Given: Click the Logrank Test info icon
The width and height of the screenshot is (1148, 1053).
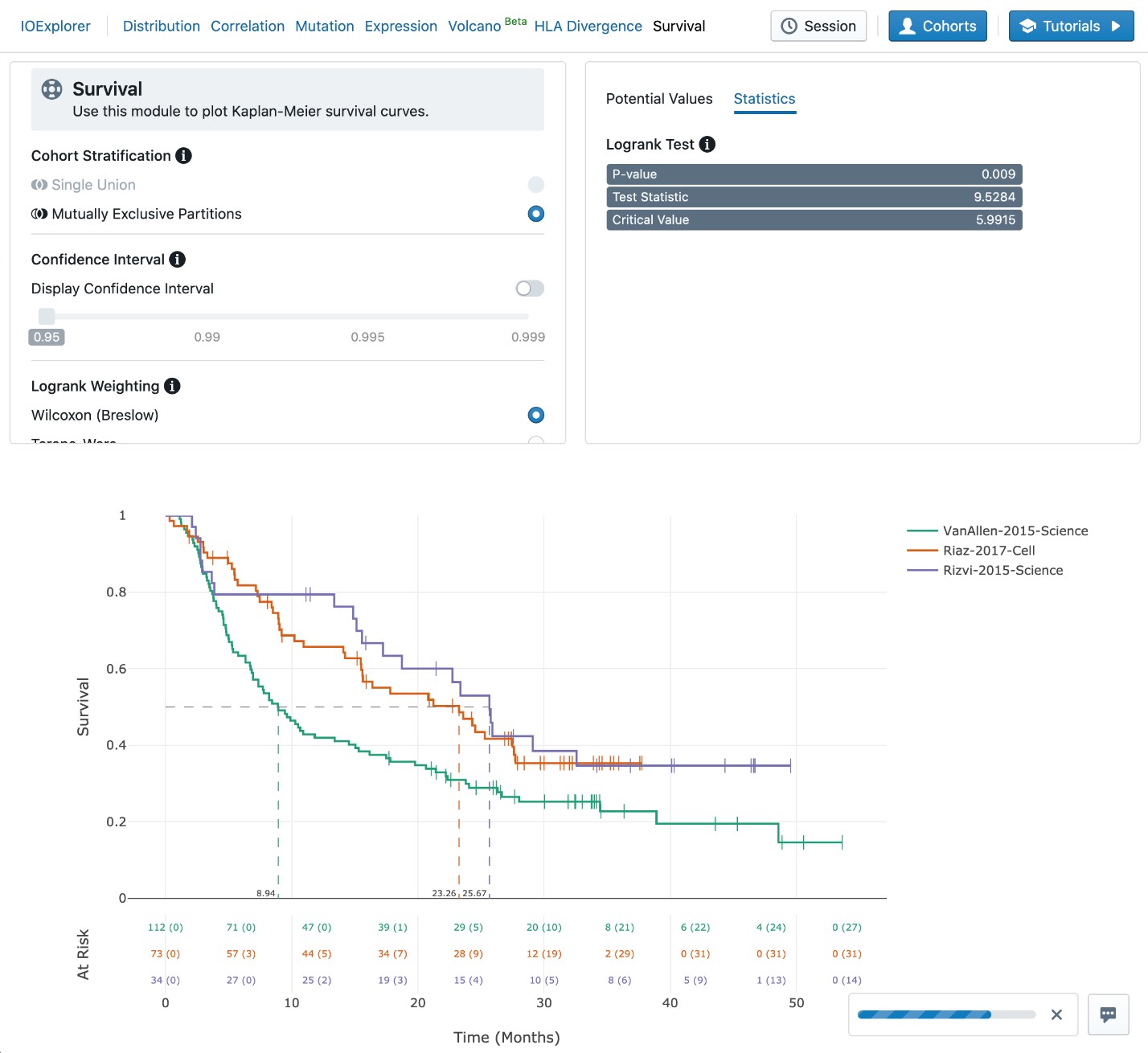Looking at the screenshot, I should pos(707,145).
